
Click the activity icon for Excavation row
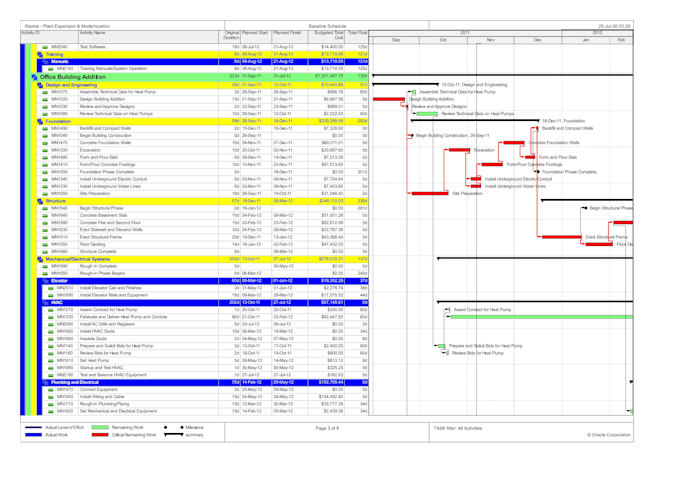coord(45,150)
